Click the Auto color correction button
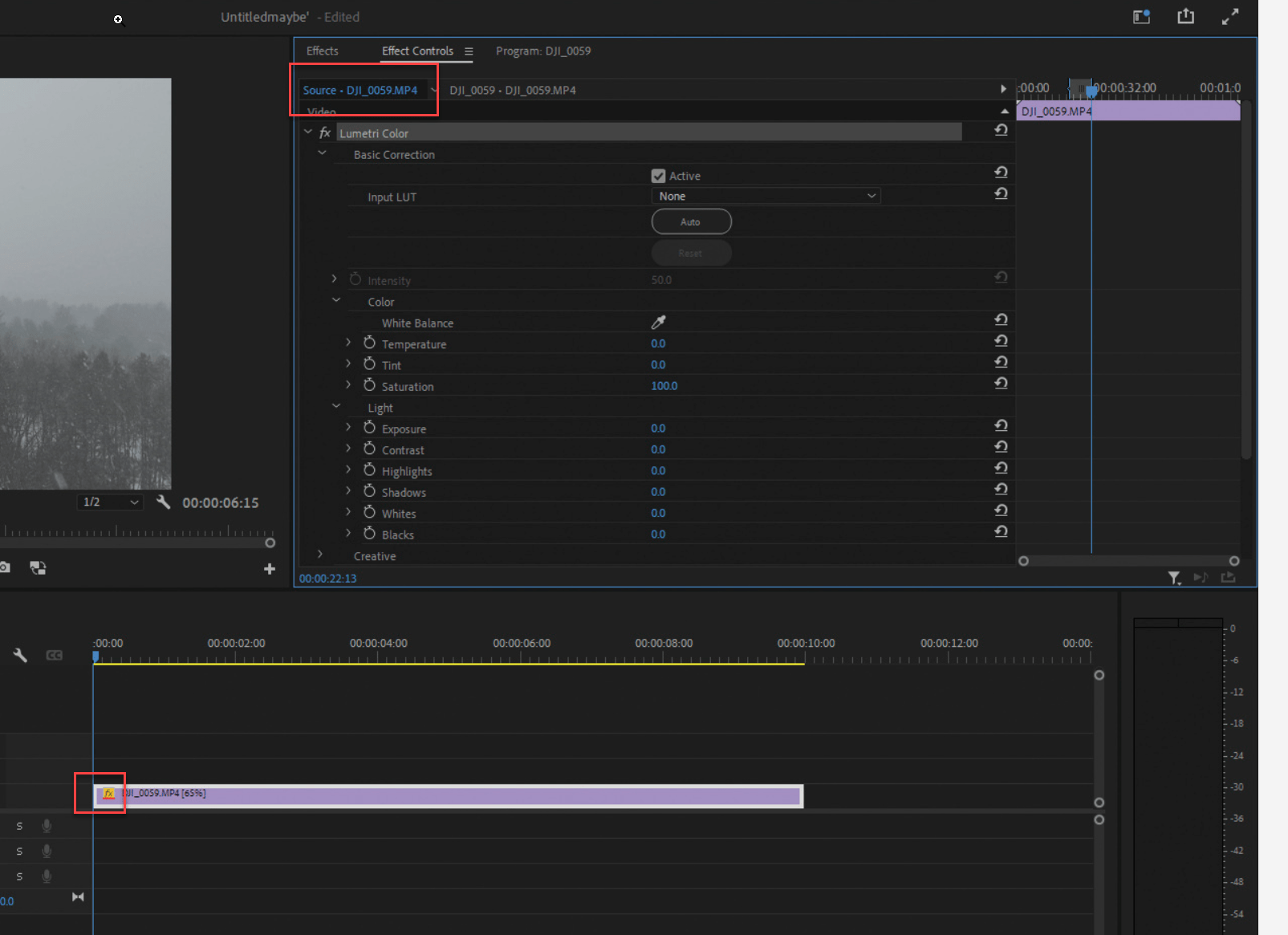 (691, 221)
